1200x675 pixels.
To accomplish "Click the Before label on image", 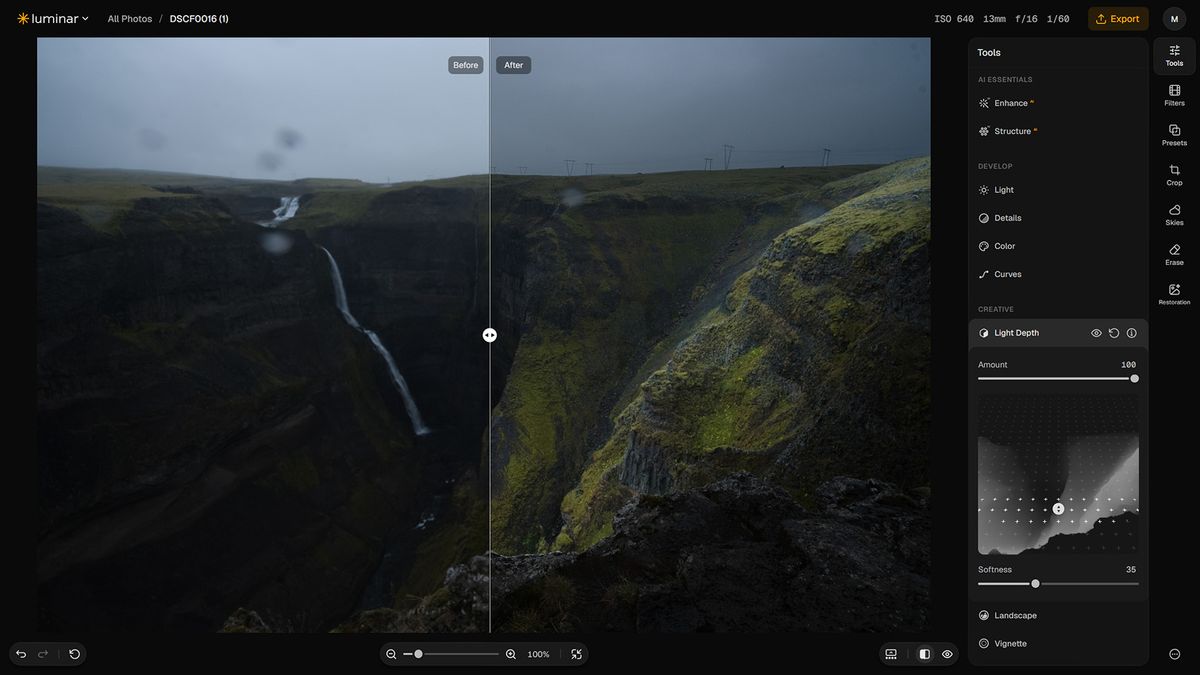I will 465,65.
